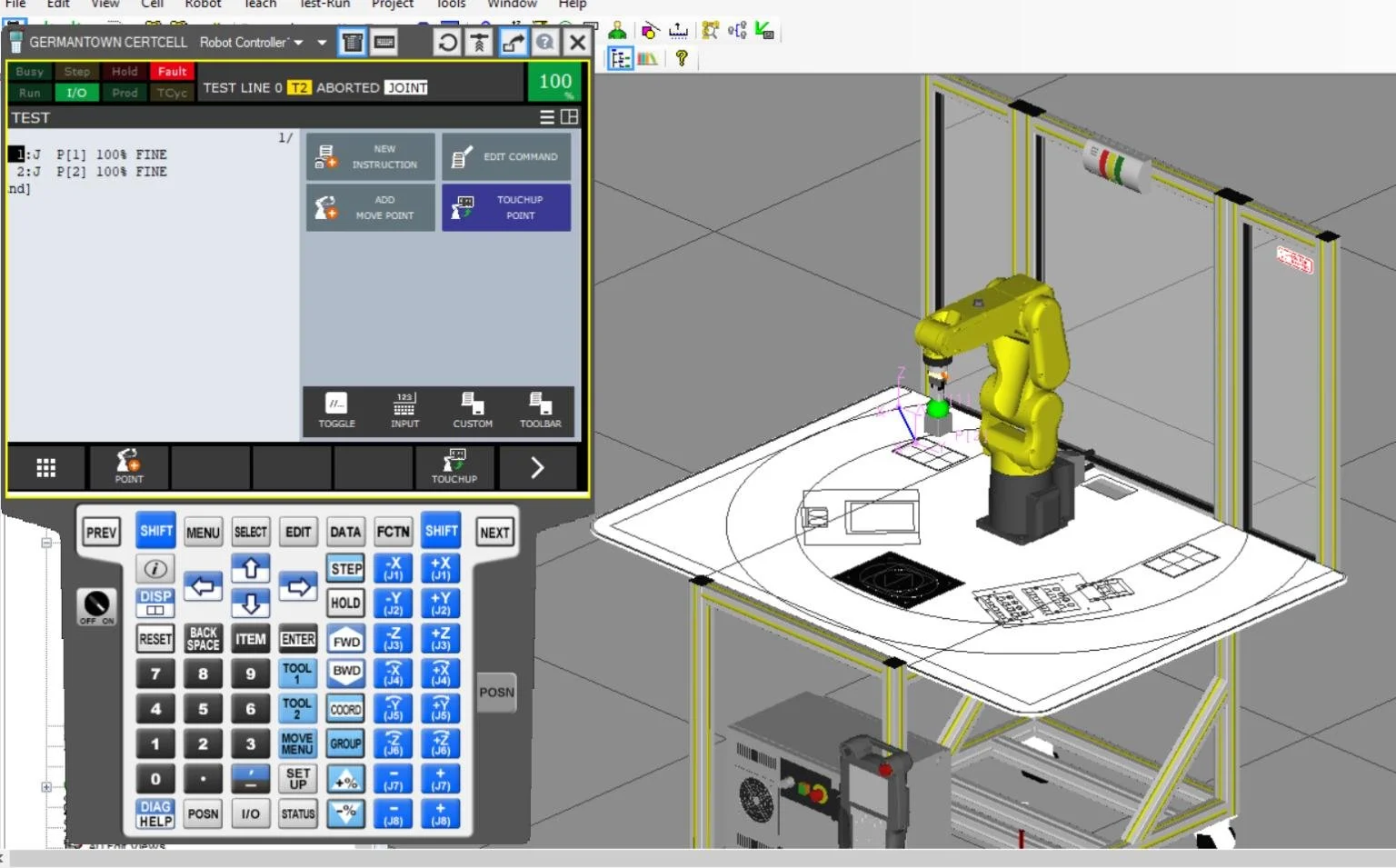Toggle the cell browser tree icon
The image size is (1396, 868).
[x=620, y=59]
